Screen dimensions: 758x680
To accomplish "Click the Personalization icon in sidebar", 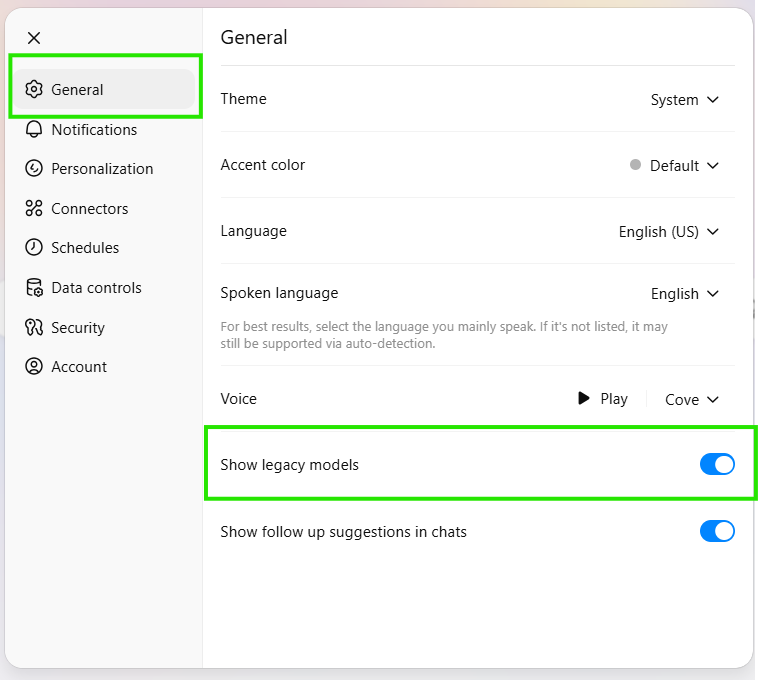I will pos(34,169).
